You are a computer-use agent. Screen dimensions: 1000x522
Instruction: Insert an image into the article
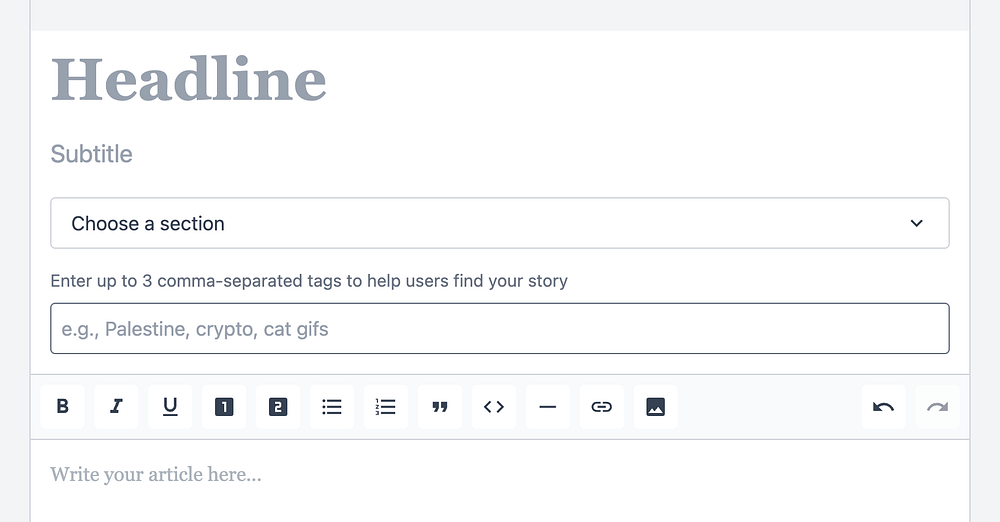coord(656,407)
